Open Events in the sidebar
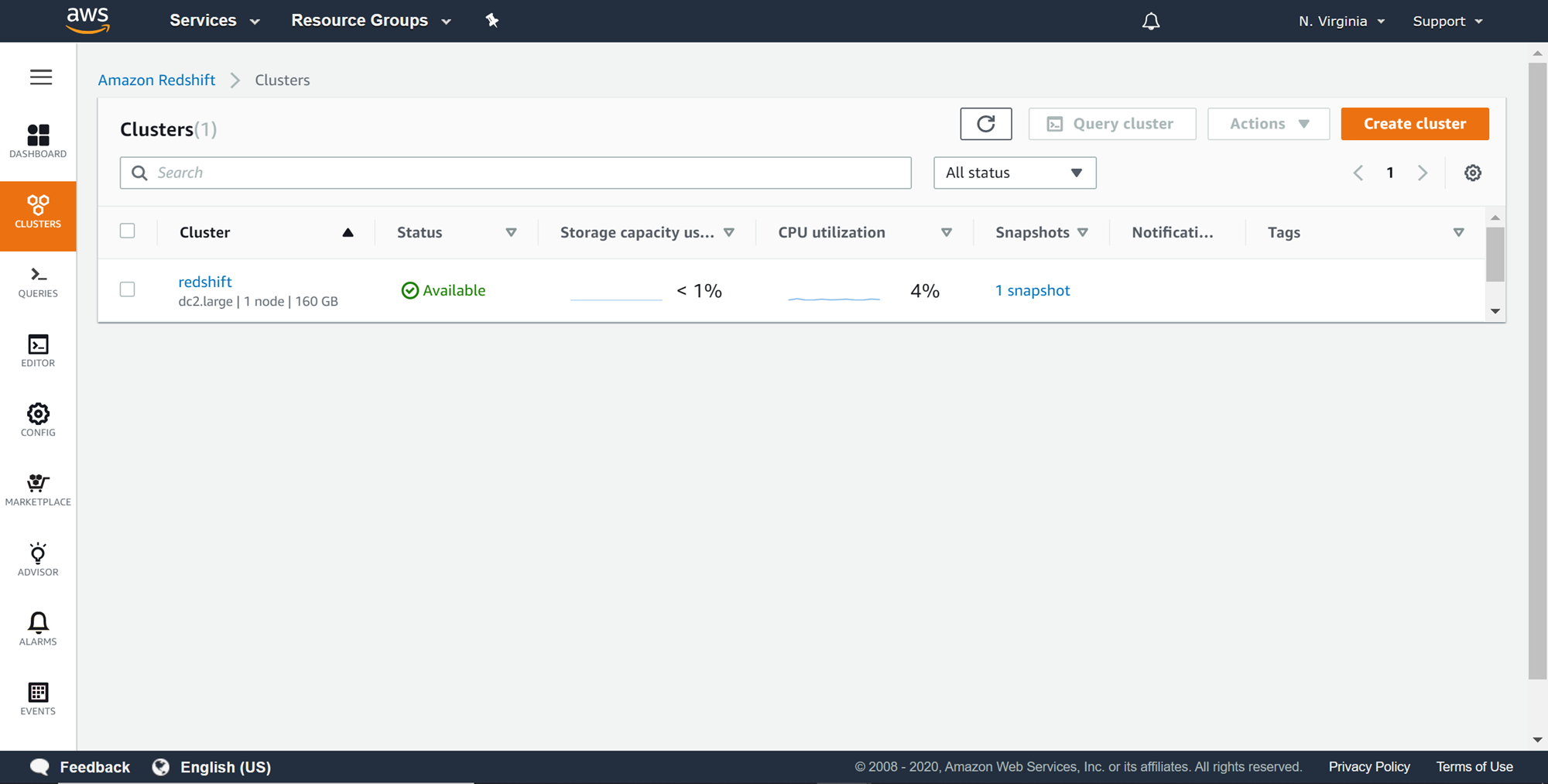Screen dimensions: 1548x784 coord(38,700)
